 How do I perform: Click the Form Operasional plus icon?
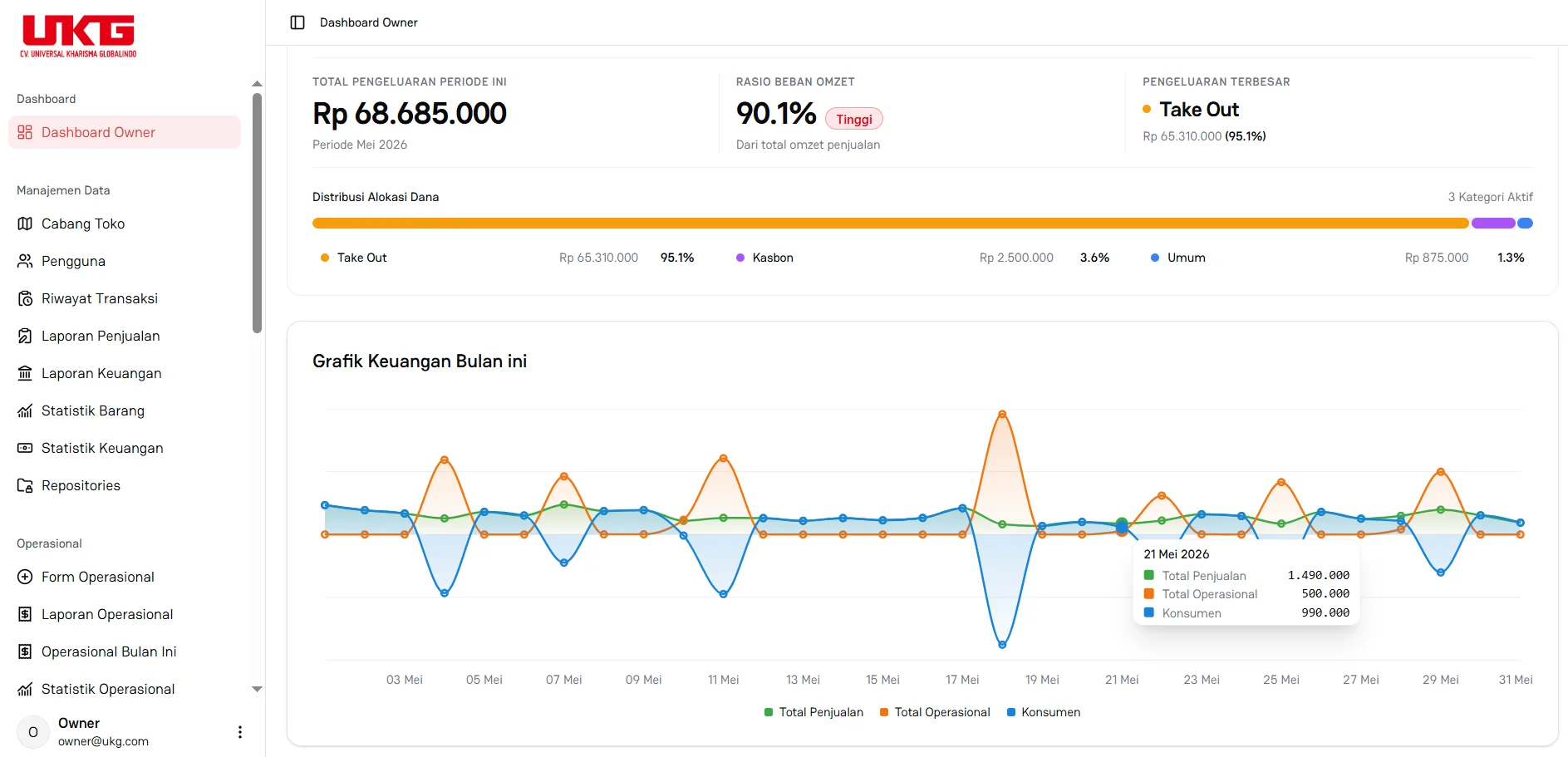click(x=25, y=577)
